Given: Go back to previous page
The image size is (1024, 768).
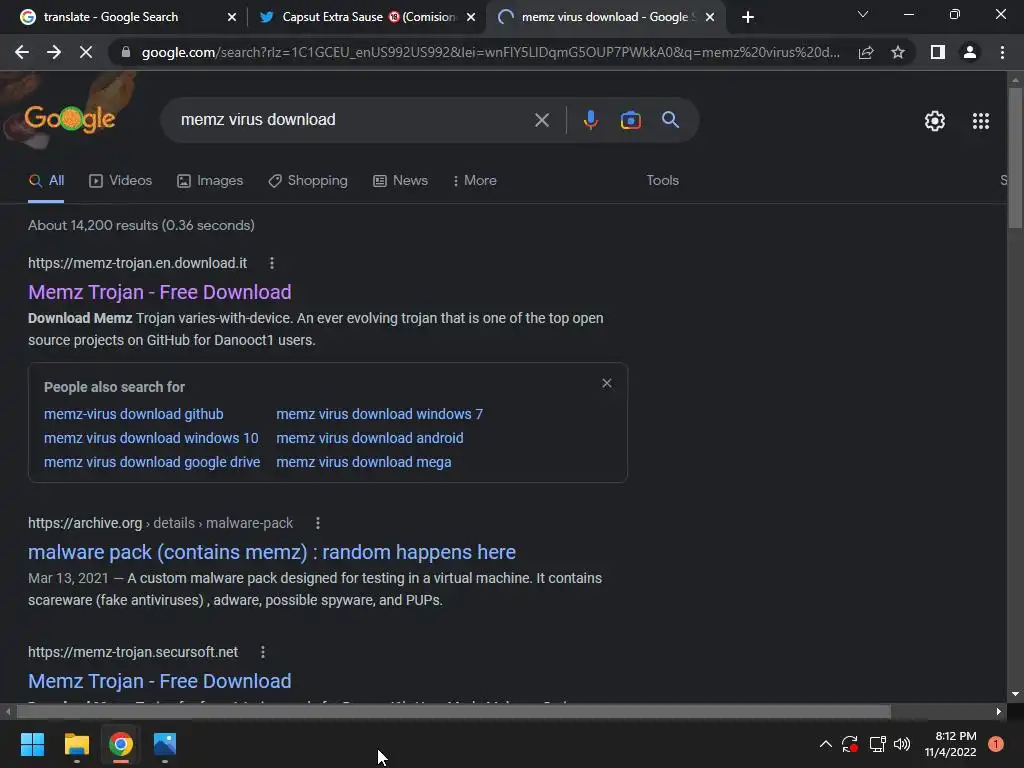Looking at the screenshot, I should click(22, 52).
